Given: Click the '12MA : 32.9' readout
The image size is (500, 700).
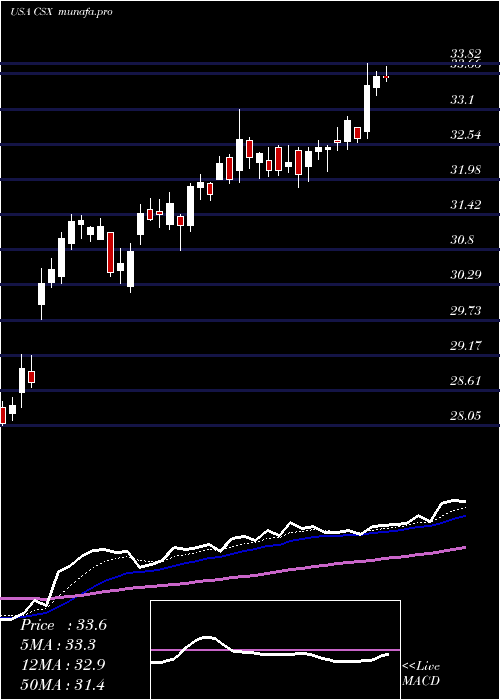Looking at the screenshot, I should point(63,664).
